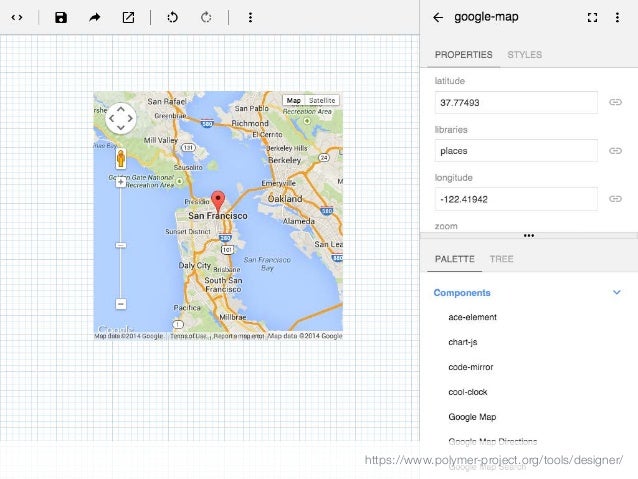
Task: Switch map to Map view
Action: tap(294, 101)
